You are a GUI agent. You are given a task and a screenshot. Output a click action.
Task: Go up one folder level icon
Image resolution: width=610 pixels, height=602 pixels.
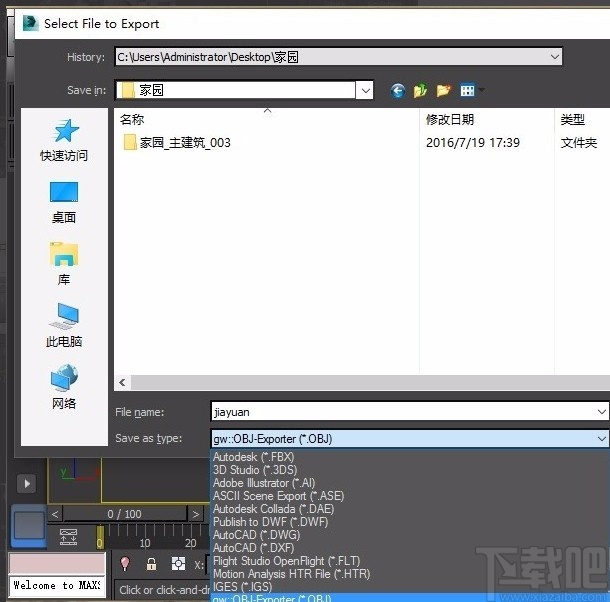pyautogui.click(x=420, y=91)
